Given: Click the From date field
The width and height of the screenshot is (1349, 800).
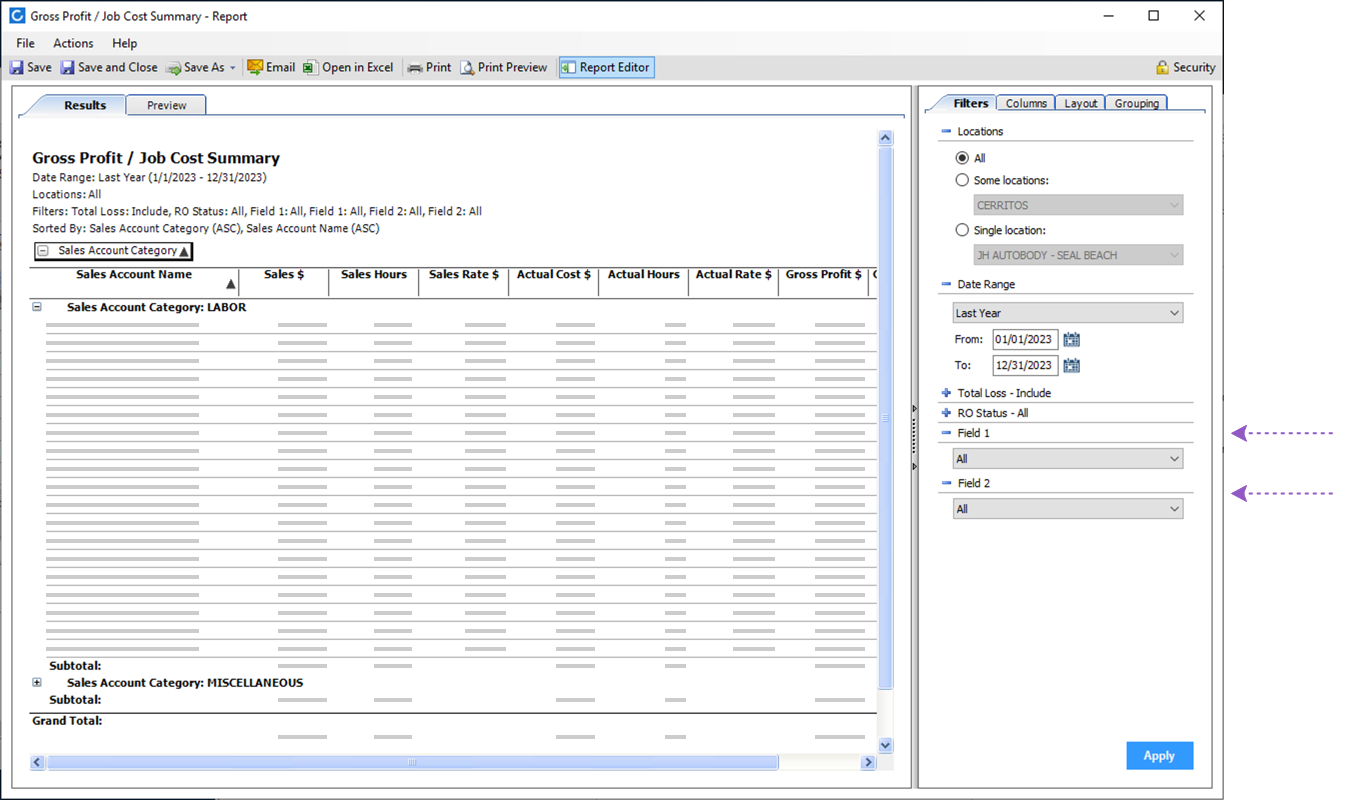Looking at the screenshot, I should pyautogui.click(x=1025, y=340).
